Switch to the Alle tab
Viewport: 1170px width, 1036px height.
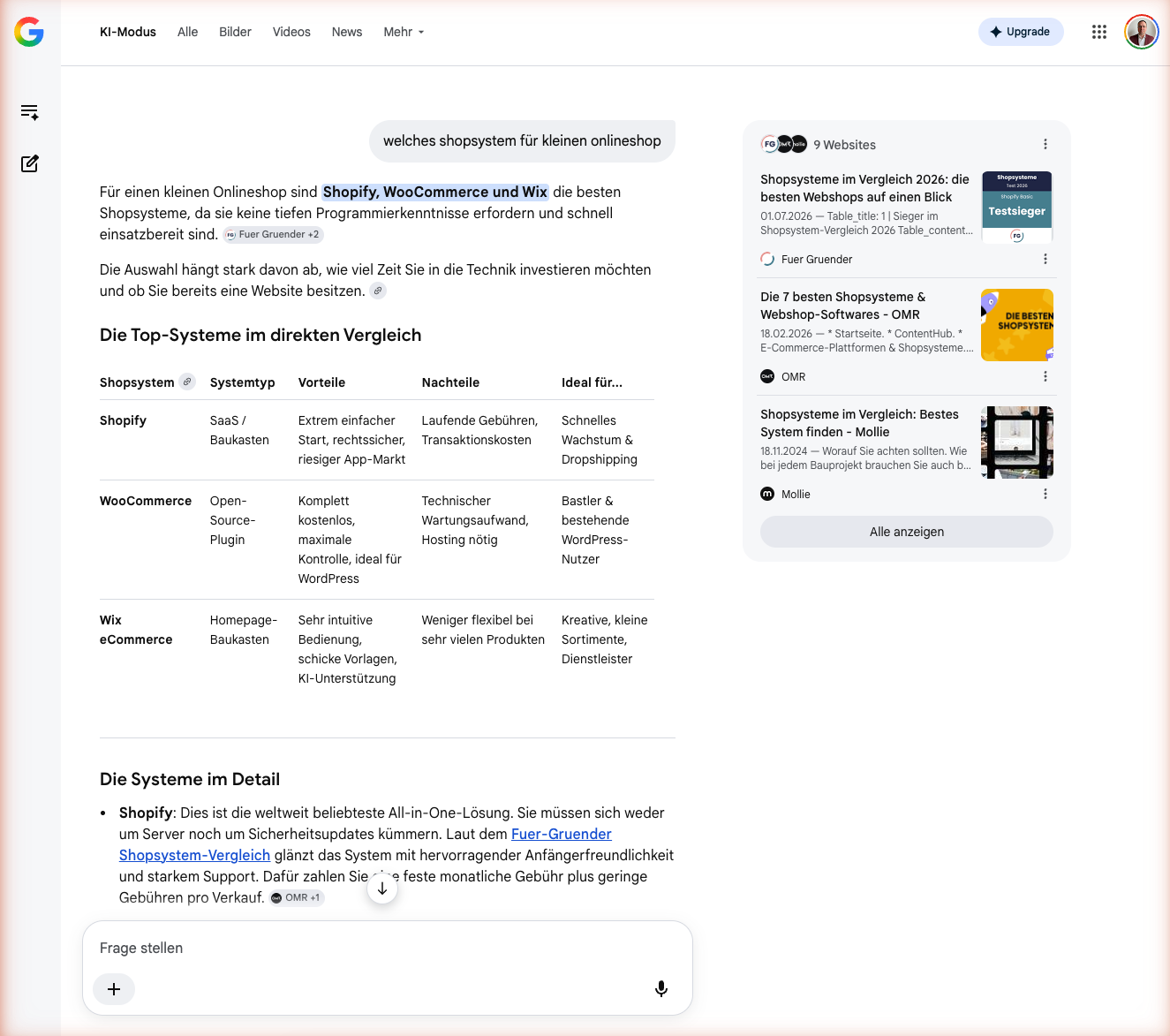[x=187, y=32]
